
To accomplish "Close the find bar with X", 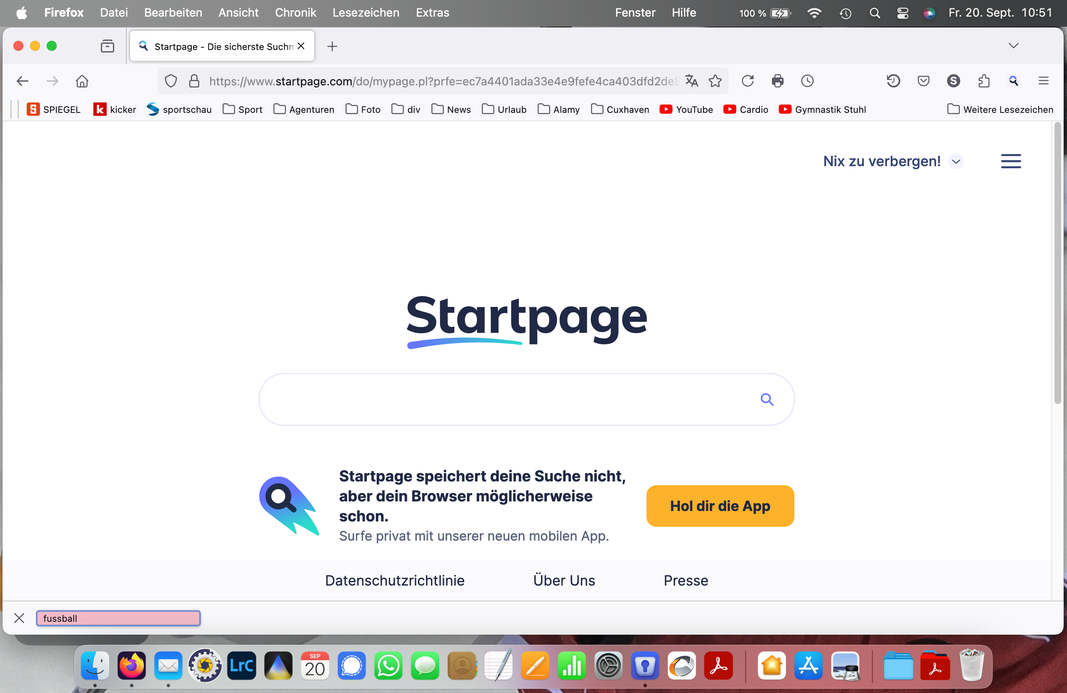I will pos(19,618).
